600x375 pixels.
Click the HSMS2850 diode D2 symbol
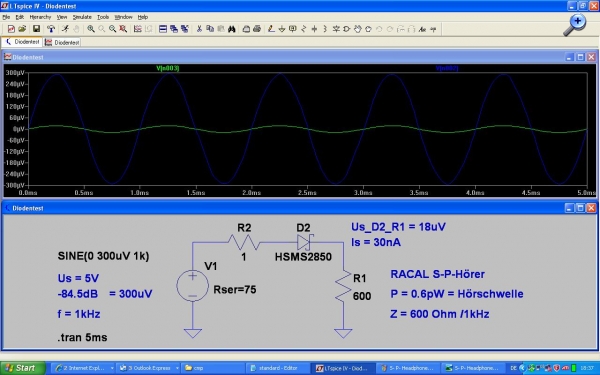tap(305, 242)
